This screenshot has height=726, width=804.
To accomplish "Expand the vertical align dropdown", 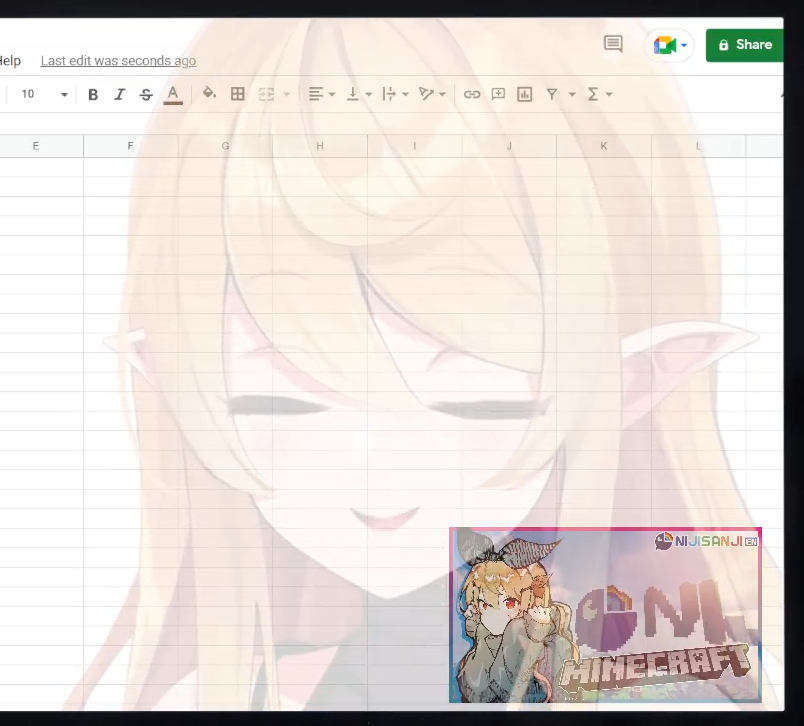I will (358, 94).
